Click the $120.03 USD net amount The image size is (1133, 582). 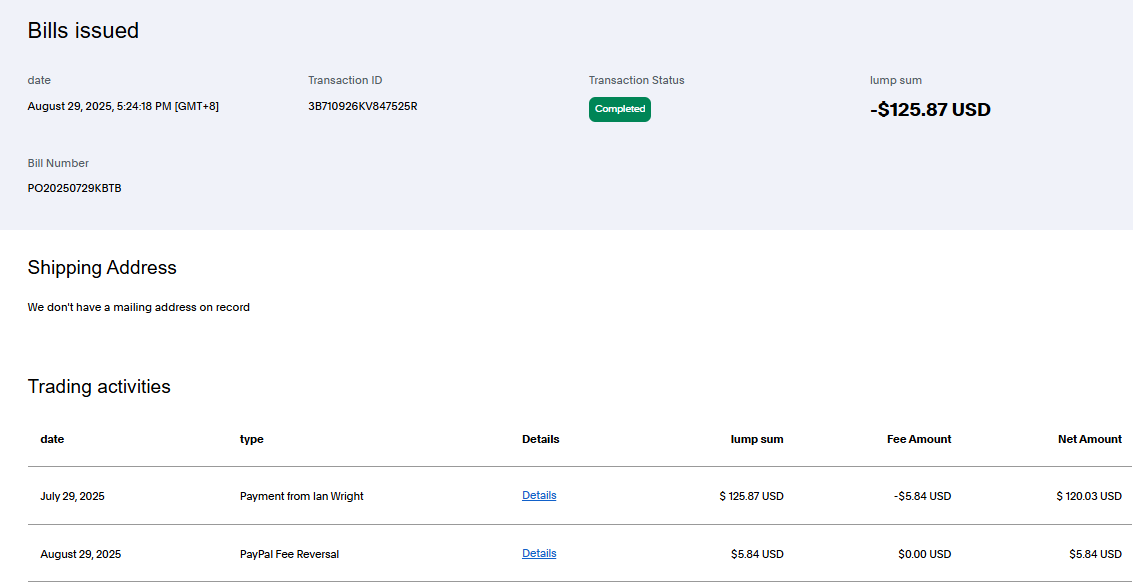tap(1088, 496)
